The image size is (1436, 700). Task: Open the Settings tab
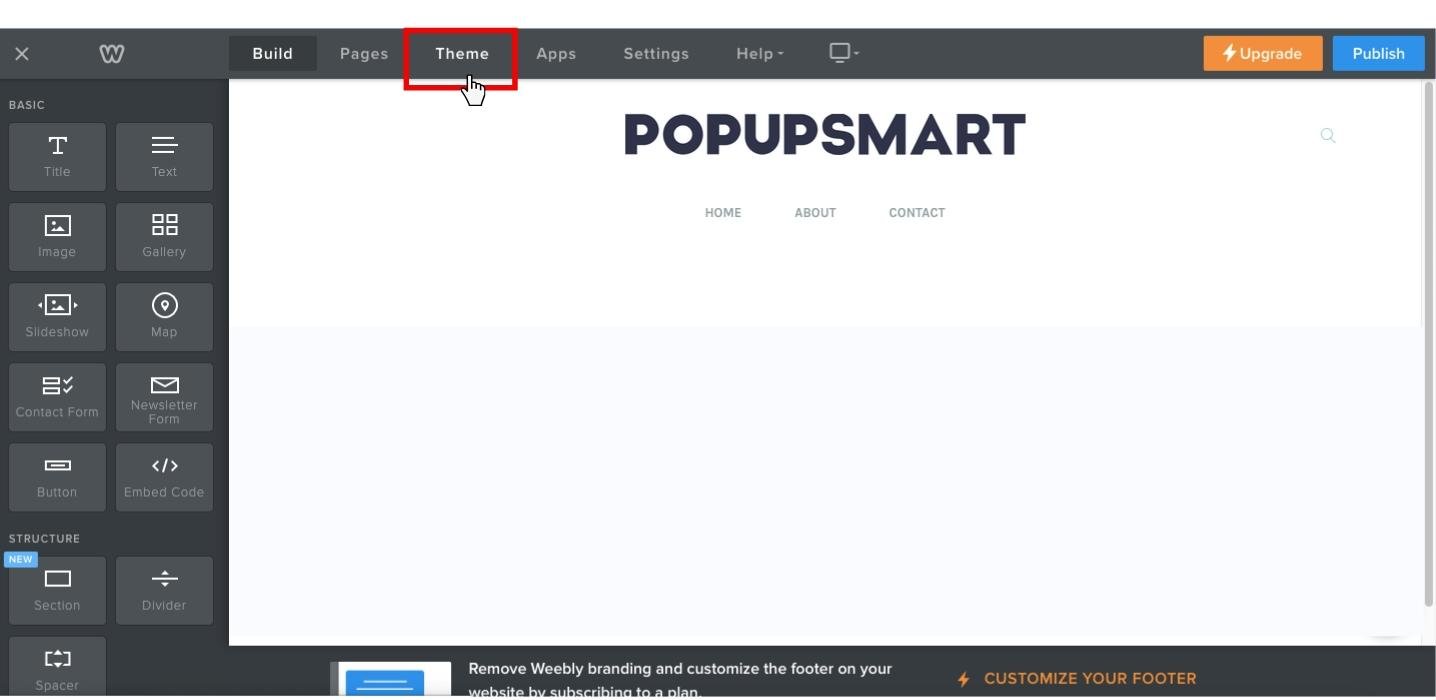click(656, 54)
